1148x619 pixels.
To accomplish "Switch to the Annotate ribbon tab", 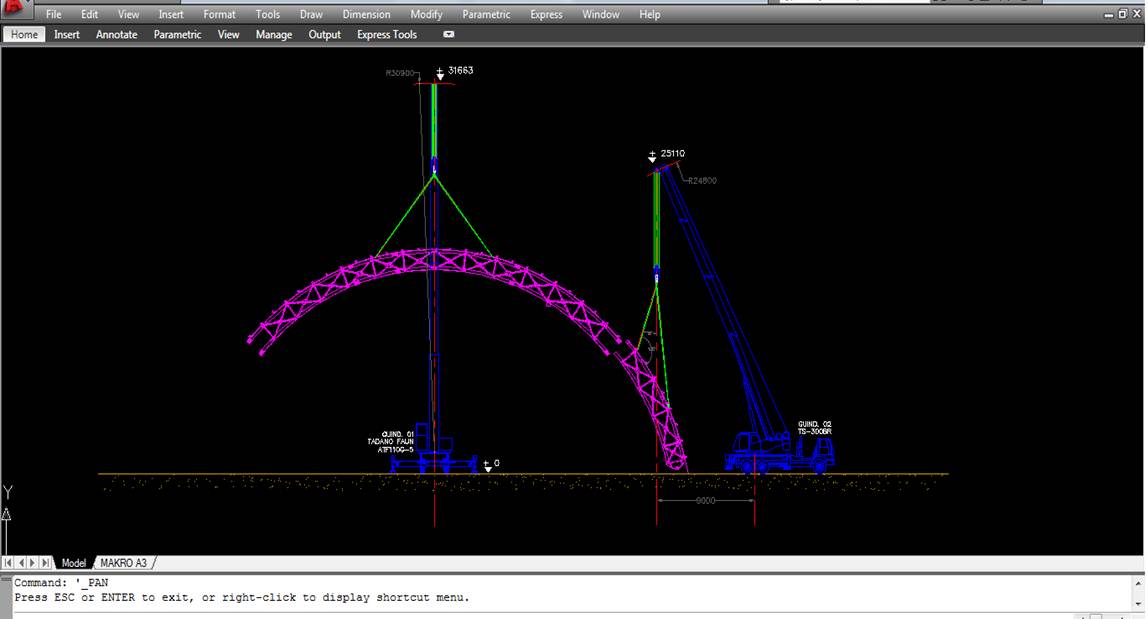I will 116,34.
